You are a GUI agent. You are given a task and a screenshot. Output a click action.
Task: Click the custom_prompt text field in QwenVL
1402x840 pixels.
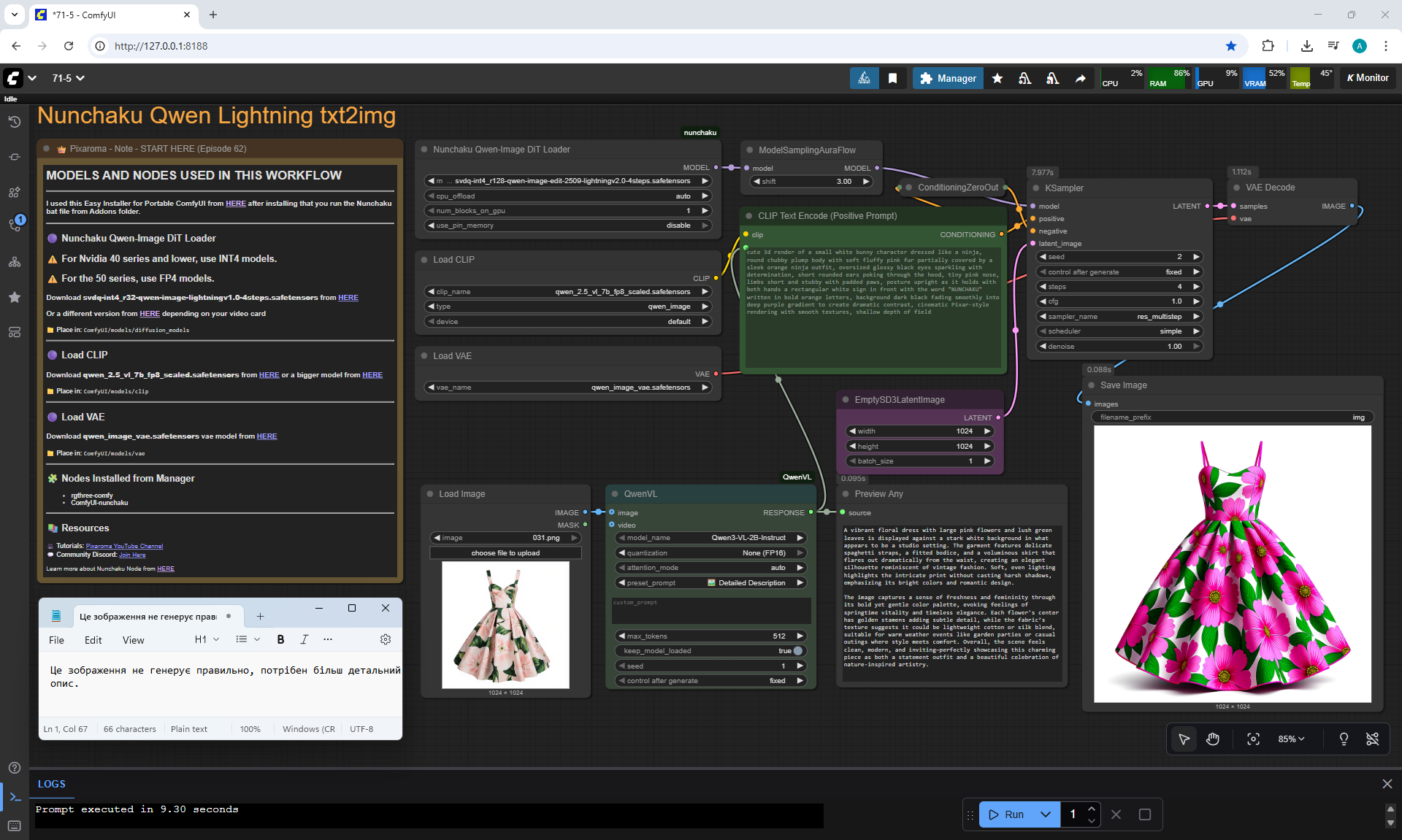(710, 612)
